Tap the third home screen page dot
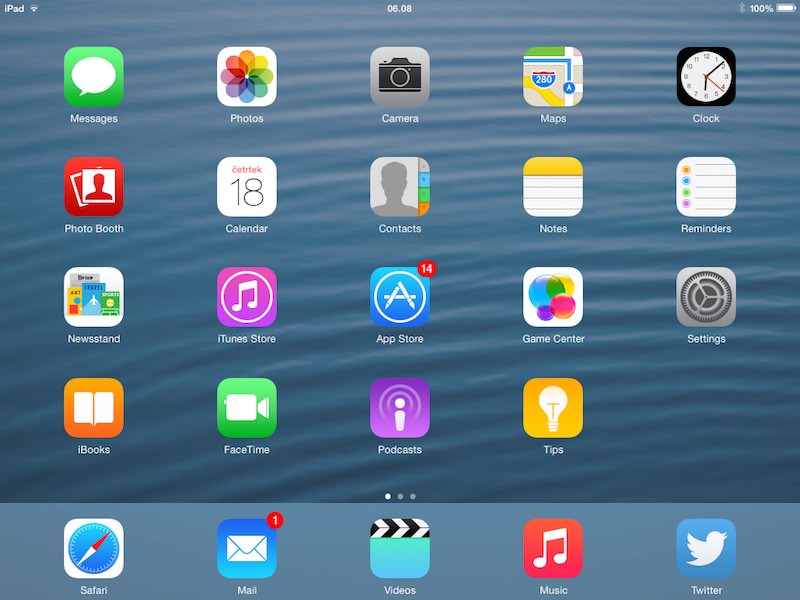This screenshot has height=600, width=800. [x=413, y=496]
